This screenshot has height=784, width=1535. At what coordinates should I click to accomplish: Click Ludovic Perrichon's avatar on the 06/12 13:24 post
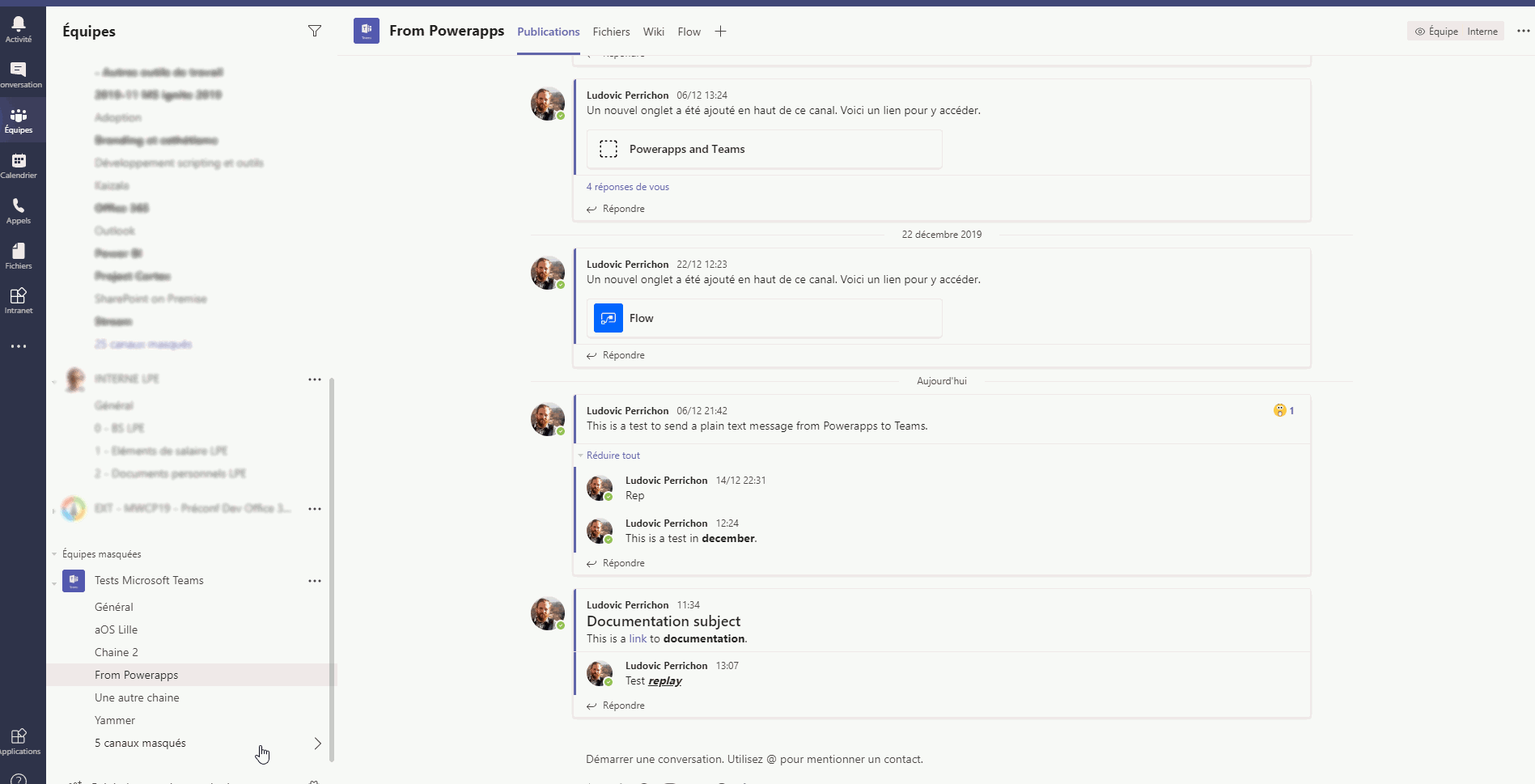pyautogui.click(x=548, y=104)
